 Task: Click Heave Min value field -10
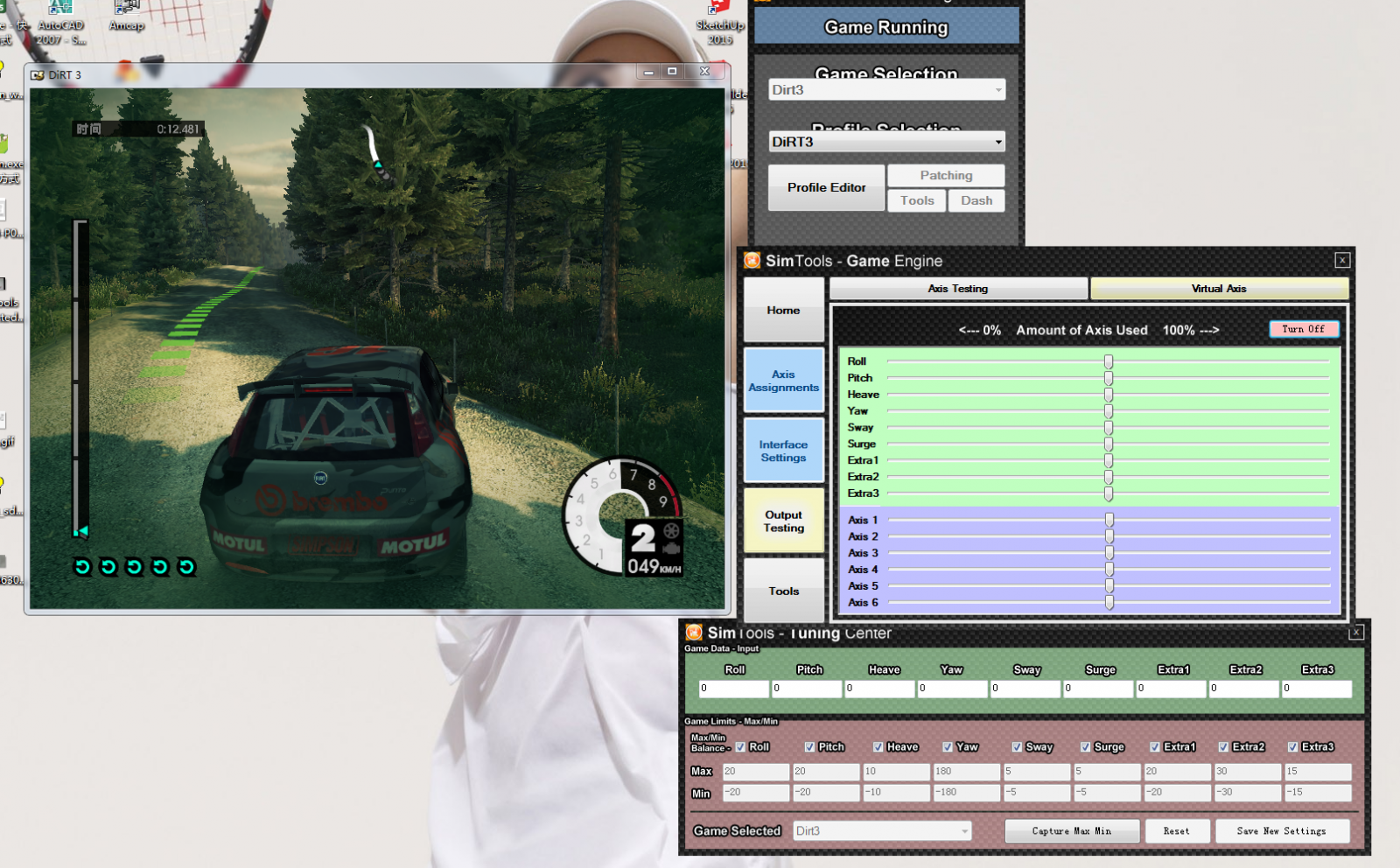click(897, 793)
